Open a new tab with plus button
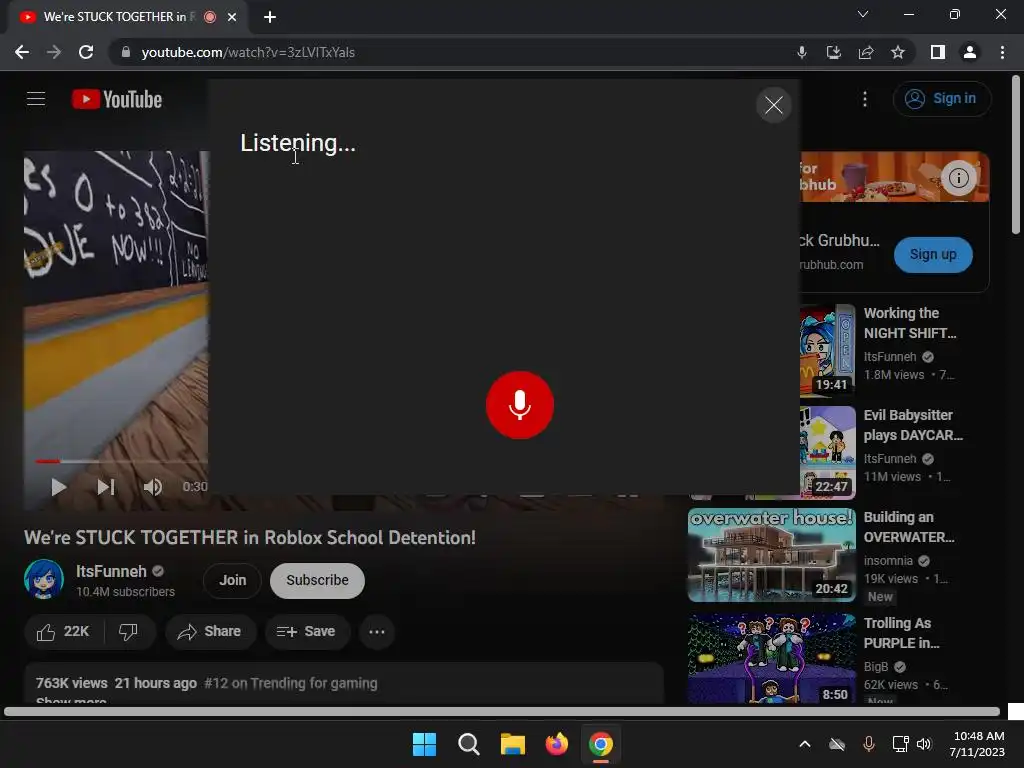The height and width of the screenshot is (768, 1024). pos(270,17)
